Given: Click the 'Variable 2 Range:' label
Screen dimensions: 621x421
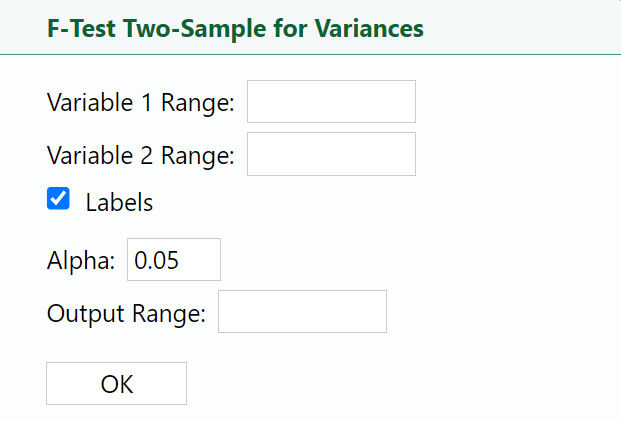Looking at the screenshot, I should pyautogui.click(x=140, y=156).
